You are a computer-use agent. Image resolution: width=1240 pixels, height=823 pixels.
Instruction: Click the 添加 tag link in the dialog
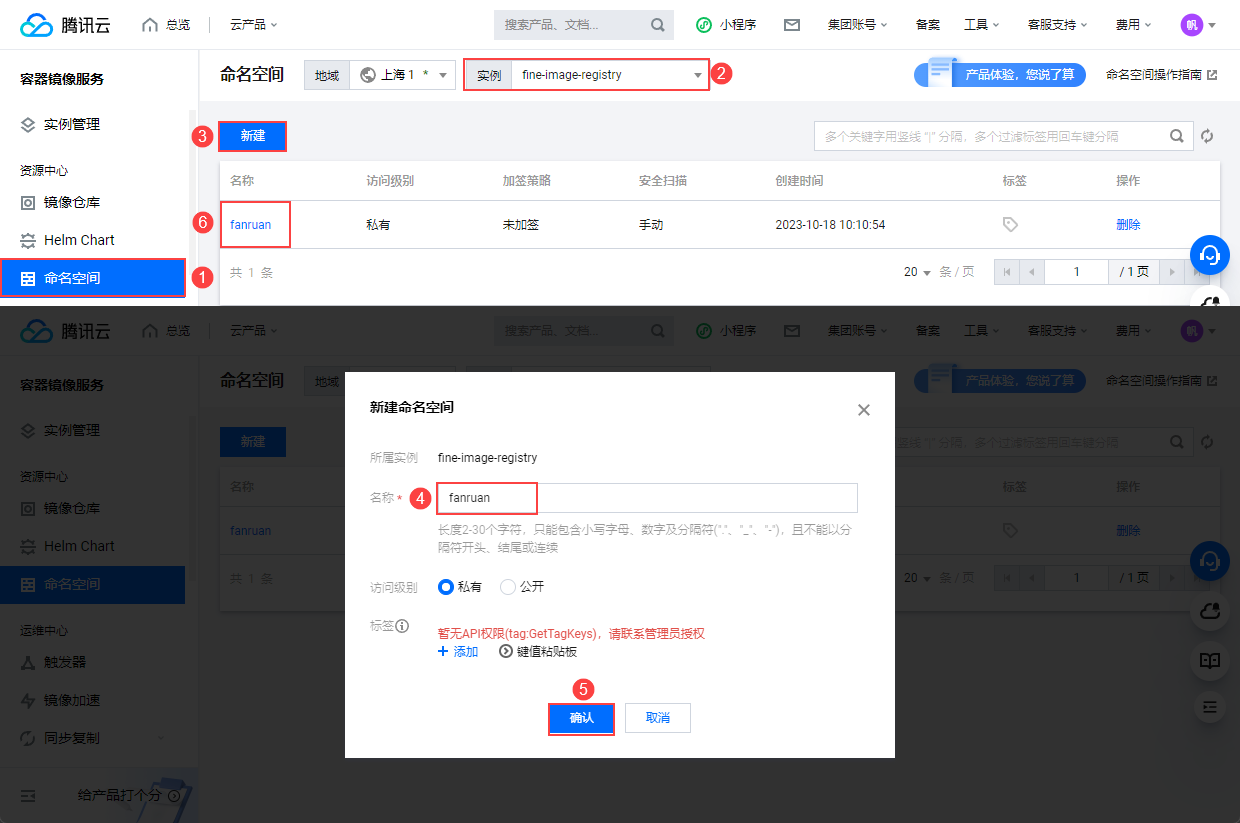coord(458,651)
